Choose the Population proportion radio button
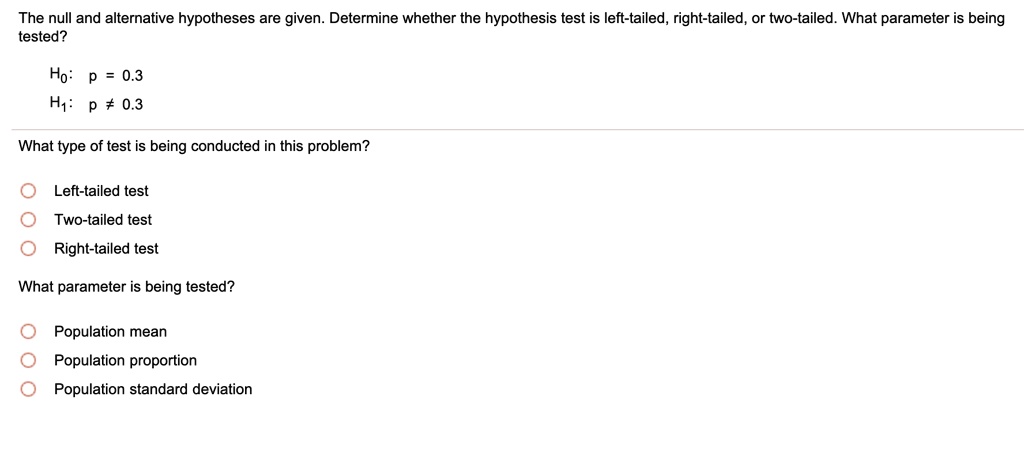 tap(30, 361)
